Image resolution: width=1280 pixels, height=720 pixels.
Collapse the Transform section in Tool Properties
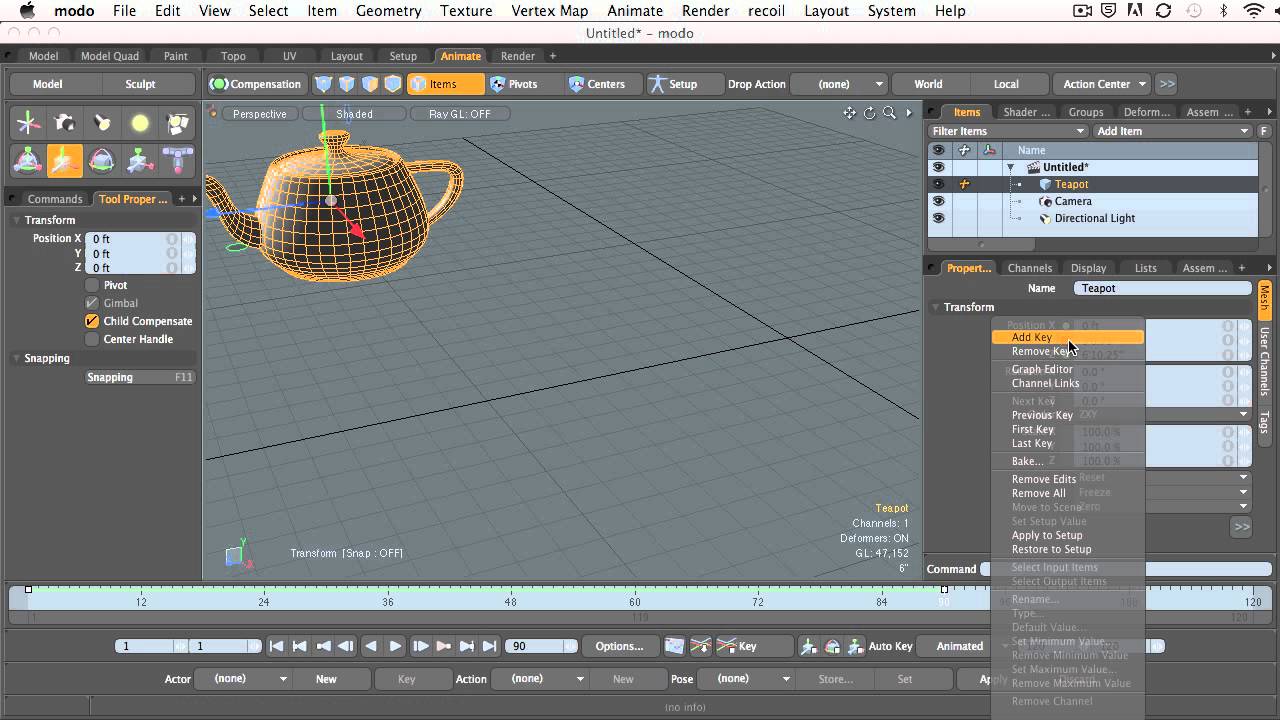[17, 220]
